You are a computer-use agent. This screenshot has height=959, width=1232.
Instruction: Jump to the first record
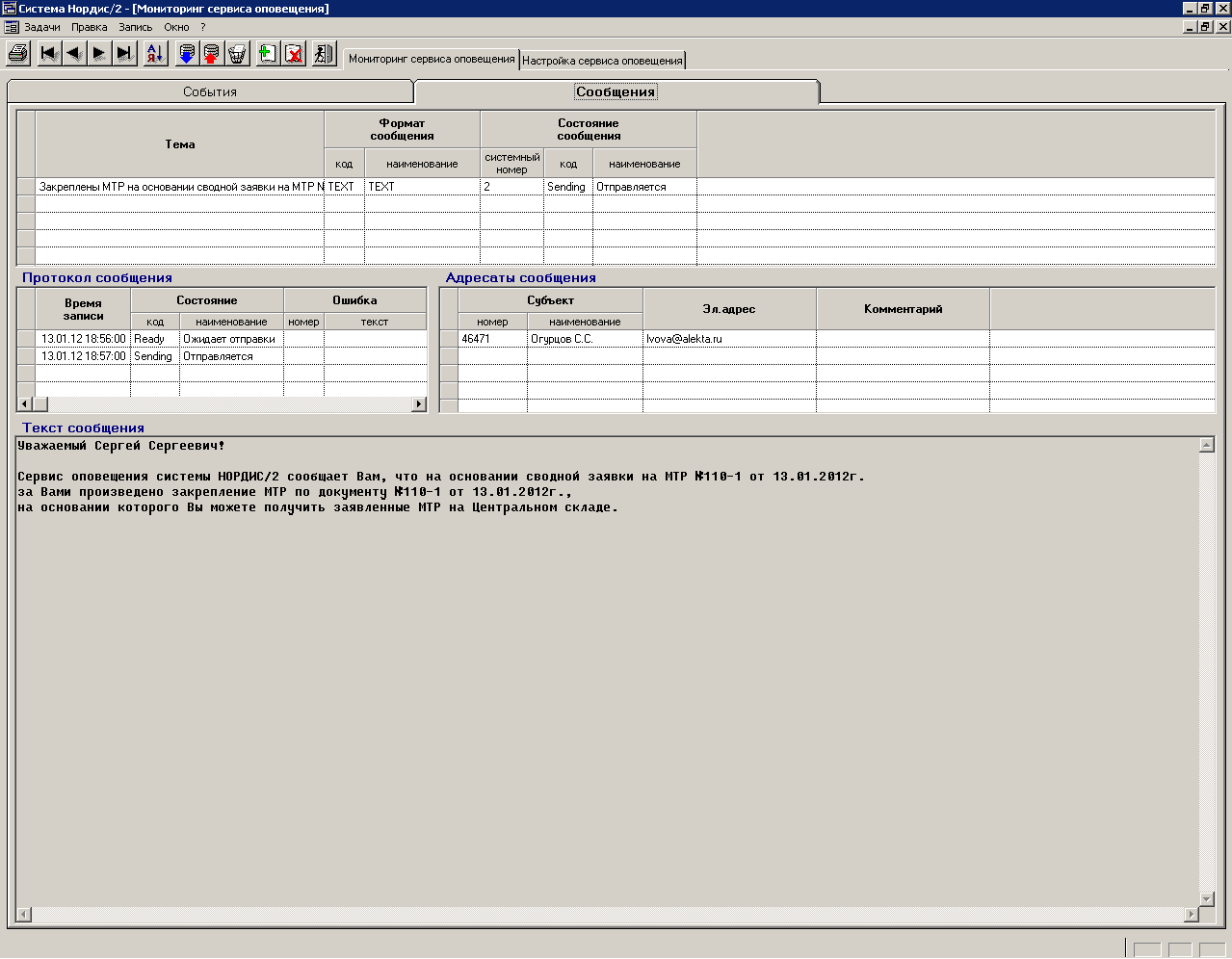(49, 53)
